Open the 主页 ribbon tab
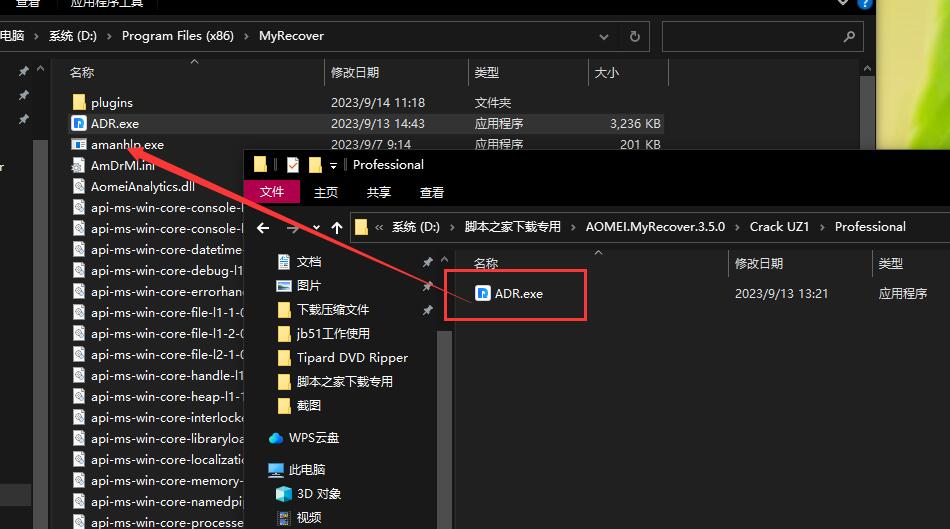This screenshot has width=950, height=529. tap(326, 193)
